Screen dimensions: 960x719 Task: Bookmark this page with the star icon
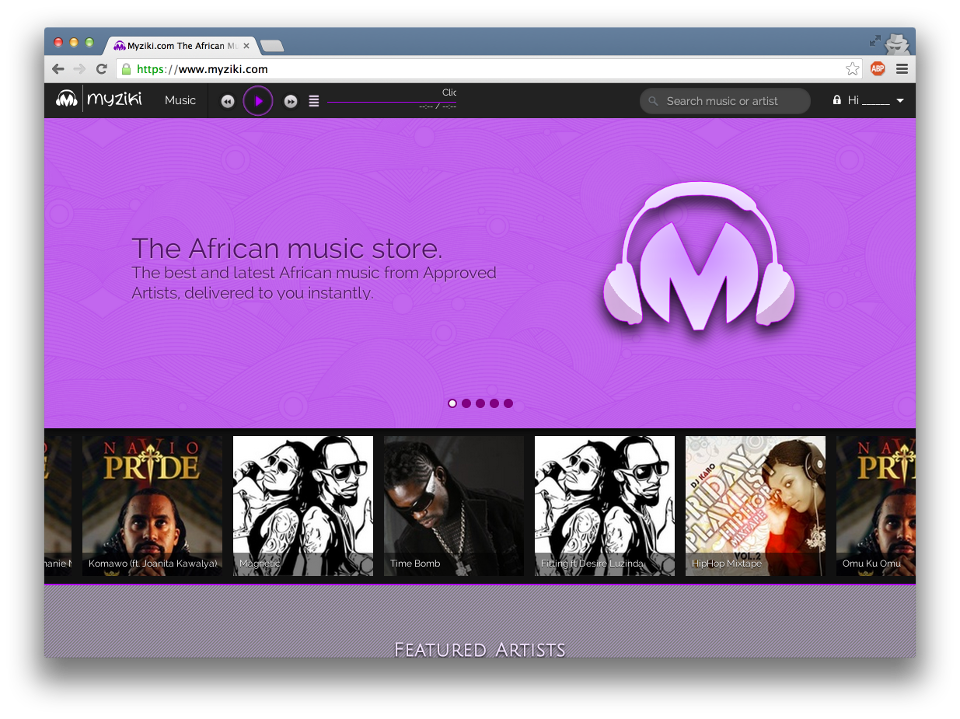(852, 69)
